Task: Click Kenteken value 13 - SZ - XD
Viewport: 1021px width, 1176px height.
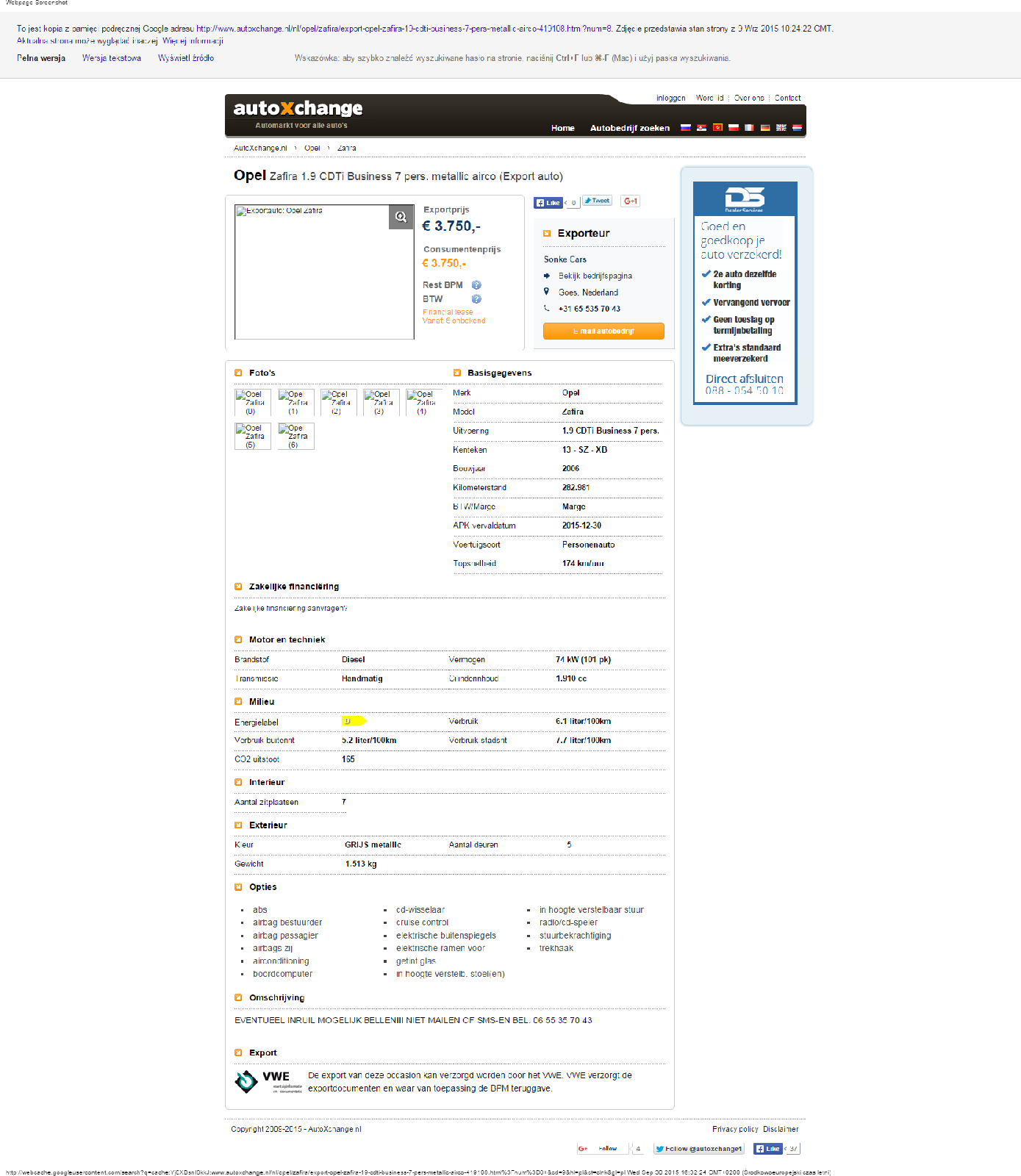Action: tap(584, 450)
